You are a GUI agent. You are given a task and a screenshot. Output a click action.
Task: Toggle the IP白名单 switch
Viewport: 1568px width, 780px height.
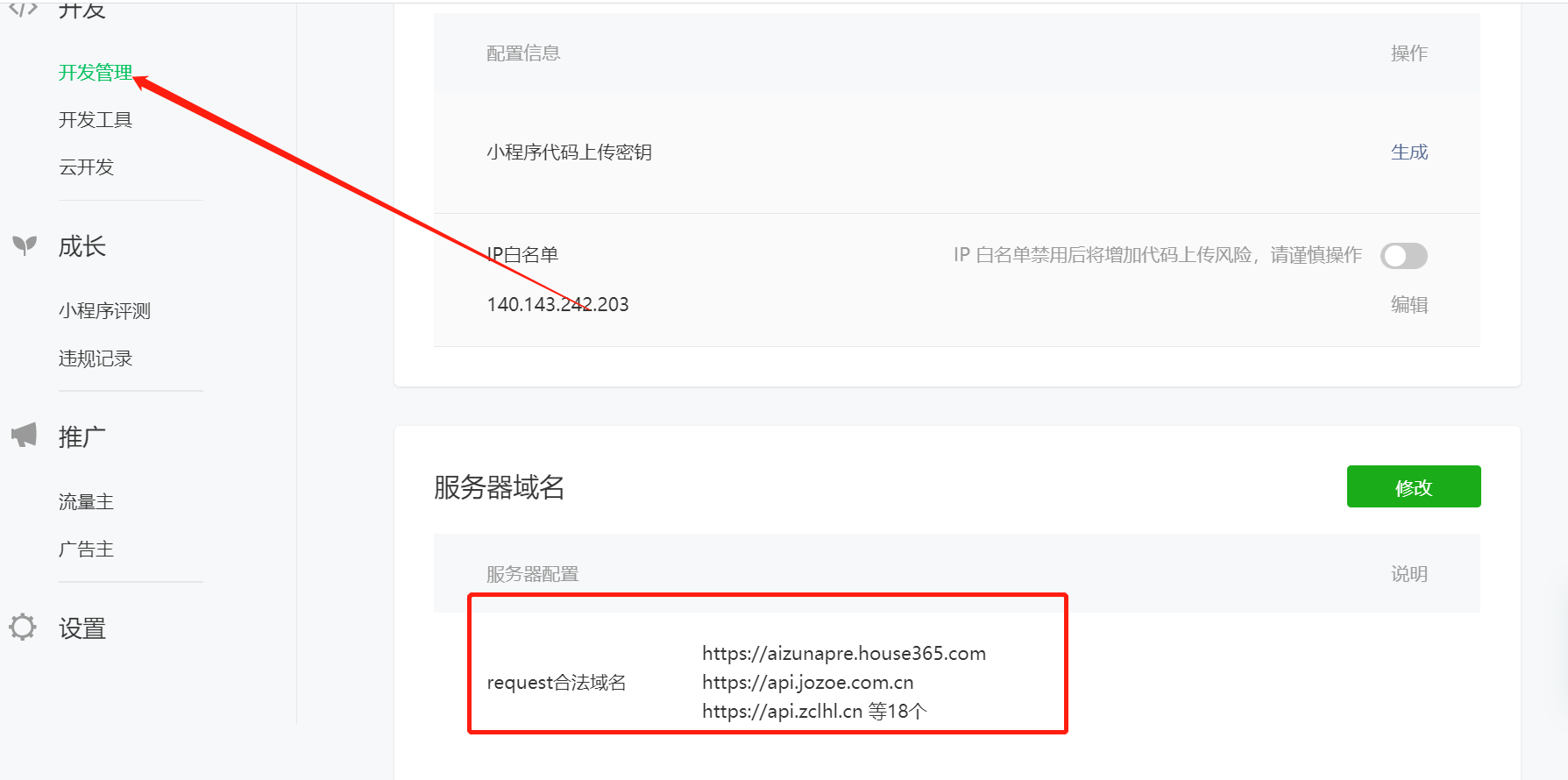pyautogui.click(x=1403, y=256)
